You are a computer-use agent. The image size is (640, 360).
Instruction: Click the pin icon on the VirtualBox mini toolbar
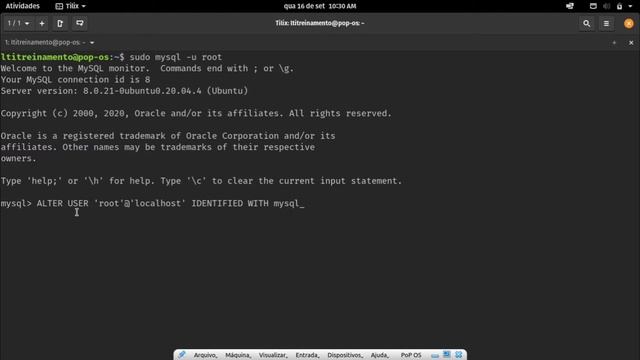[x=182, y=355]
